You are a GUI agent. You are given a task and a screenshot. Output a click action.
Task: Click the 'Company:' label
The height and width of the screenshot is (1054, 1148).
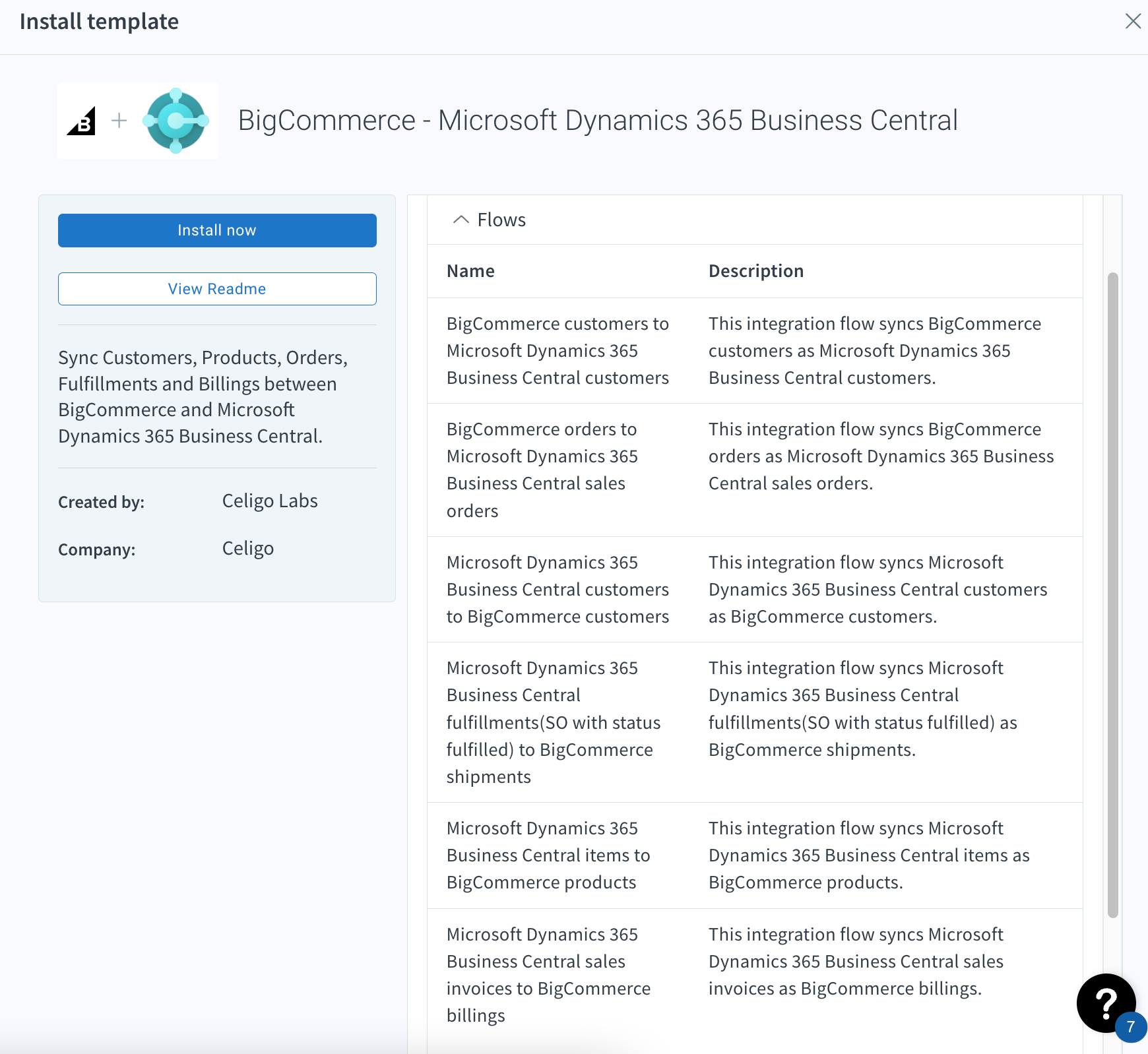click(x=97, y=550)
